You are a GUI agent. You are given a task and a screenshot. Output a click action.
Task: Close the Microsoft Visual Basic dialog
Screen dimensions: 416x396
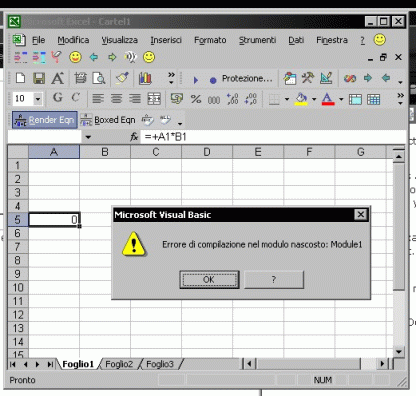point(361,214)
